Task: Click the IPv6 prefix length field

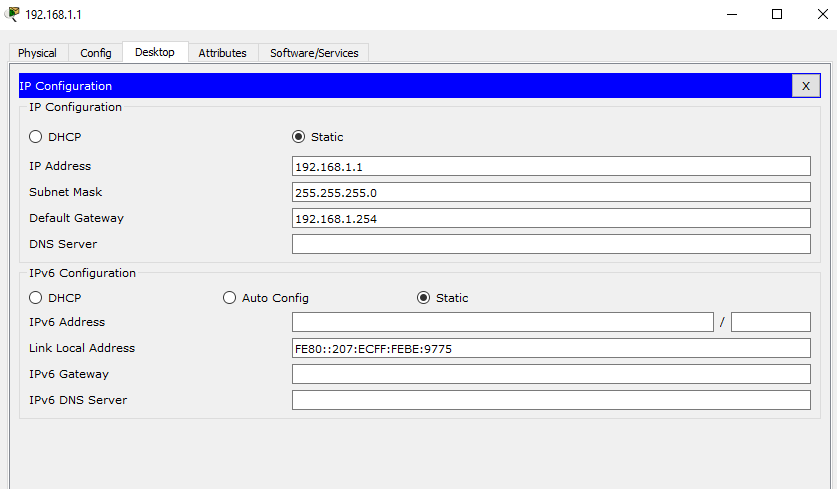Action: 771,322
